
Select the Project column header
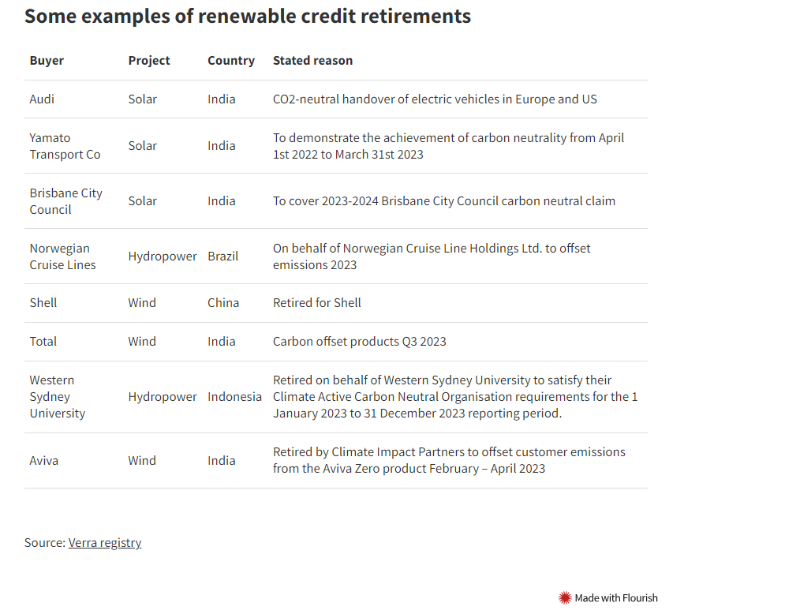coord(149,60)
